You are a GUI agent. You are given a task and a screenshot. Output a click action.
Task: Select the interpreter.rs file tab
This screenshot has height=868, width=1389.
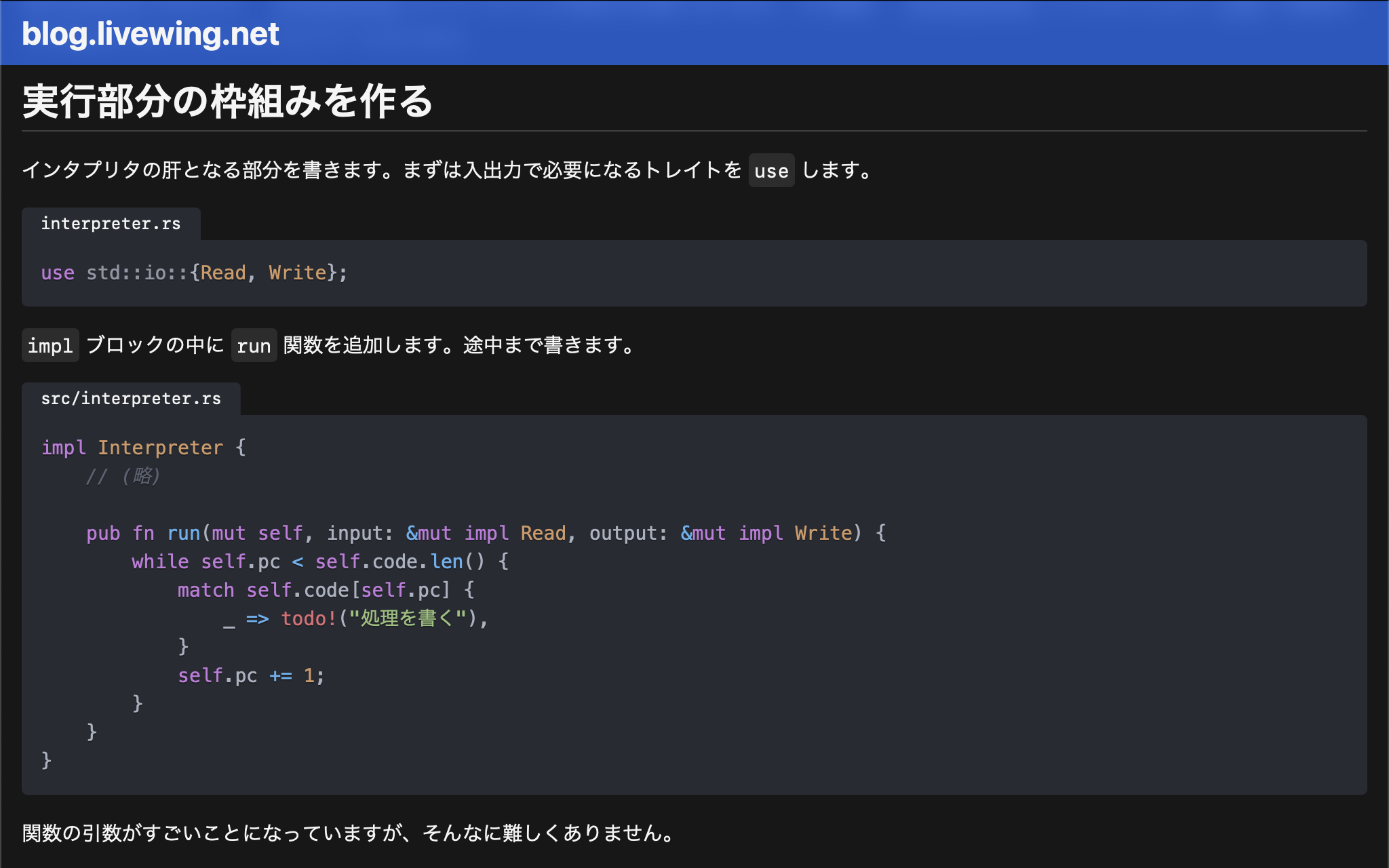(x=111, y=223)
